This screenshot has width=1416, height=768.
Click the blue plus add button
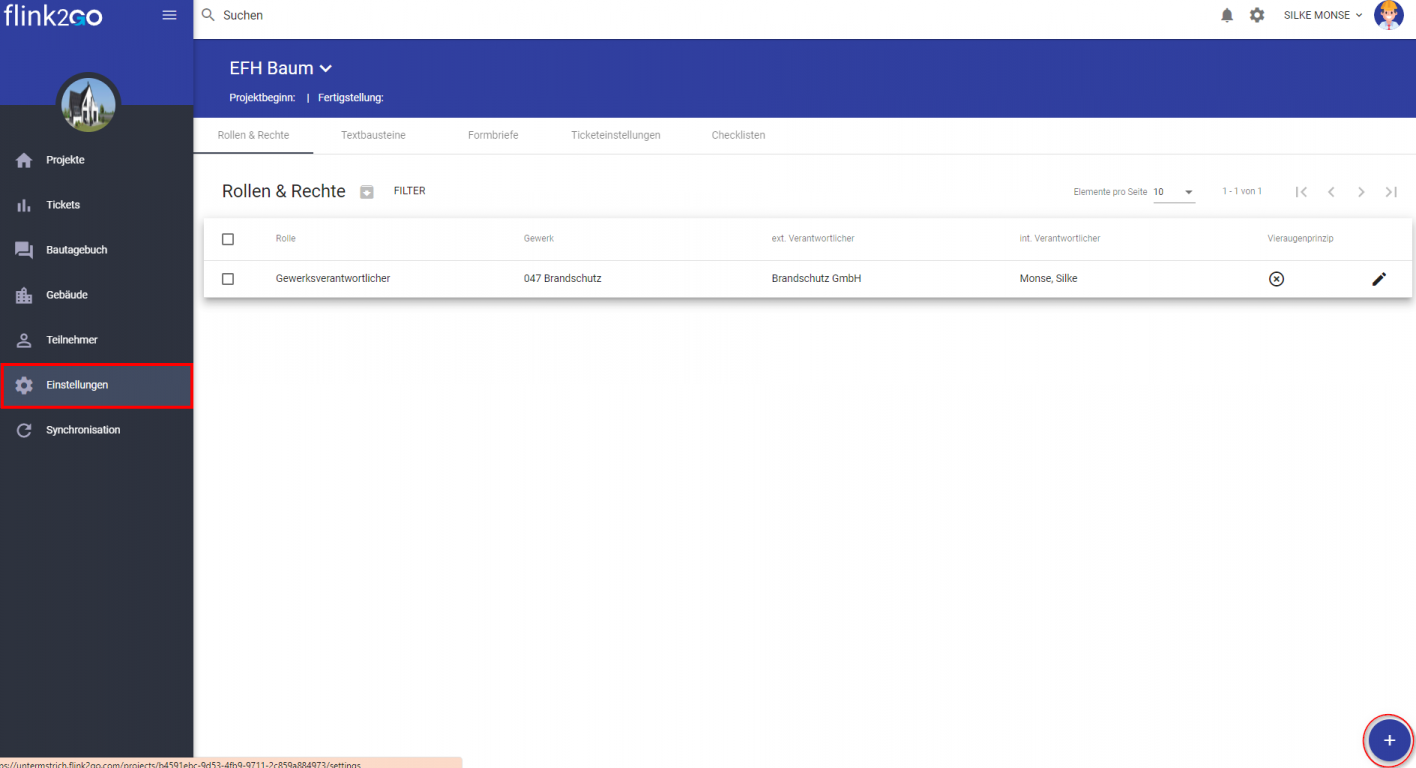click(x=1388, y=740)
